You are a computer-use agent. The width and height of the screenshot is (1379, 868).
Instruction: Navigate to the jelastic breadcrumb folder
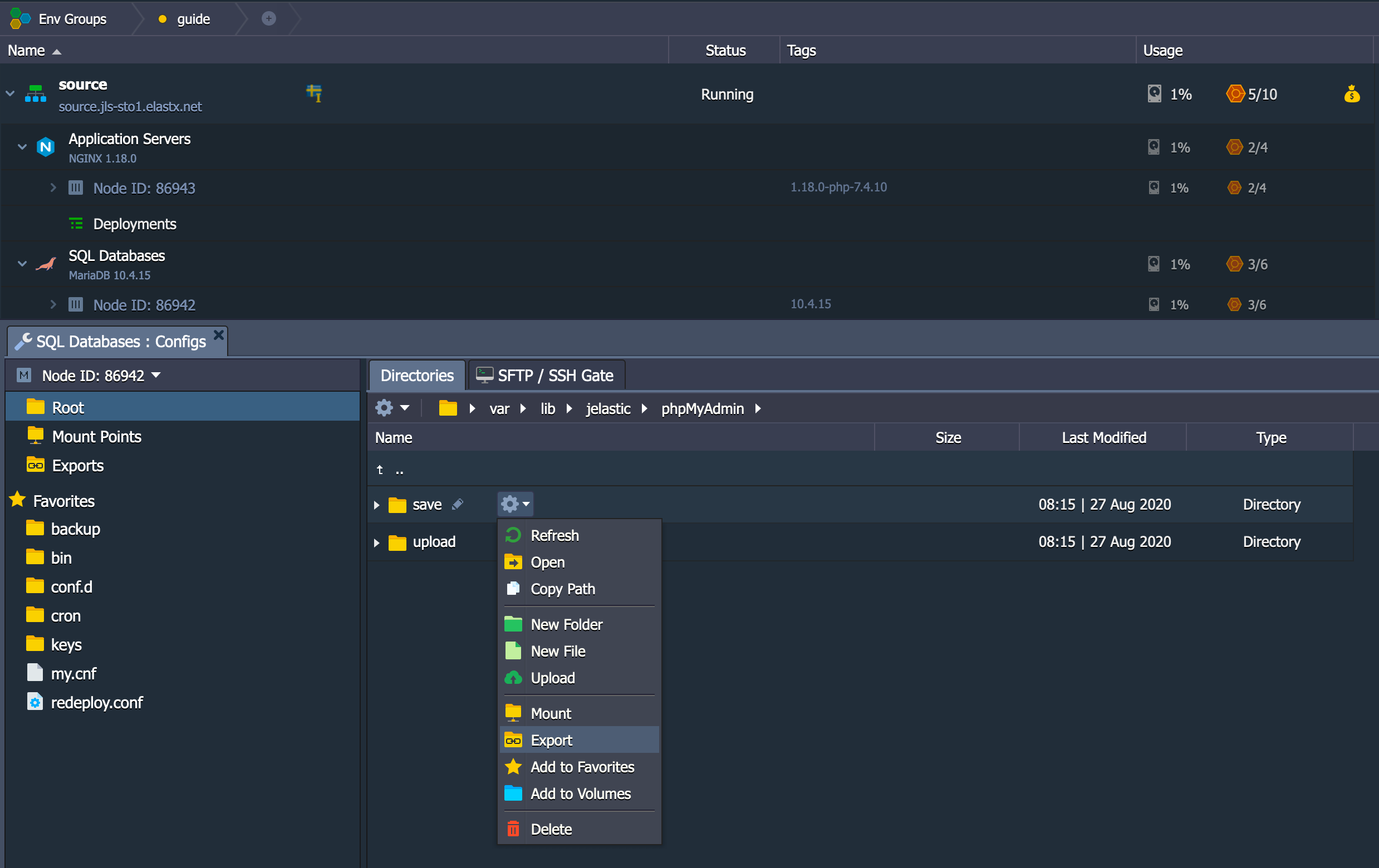pos(607,408)
